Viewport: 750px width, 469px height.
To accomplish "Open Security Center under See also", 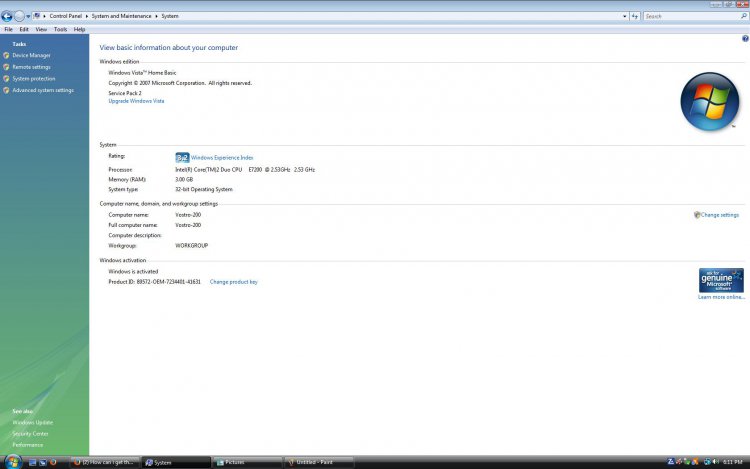I will click(x=30, y=434).
